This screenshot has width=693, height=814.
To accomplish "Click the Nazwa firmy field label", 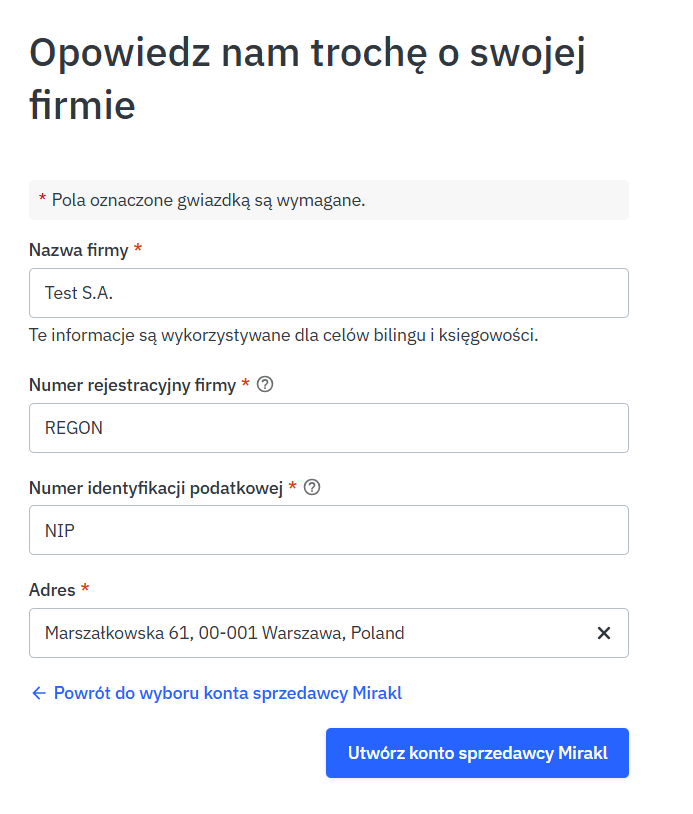I will (78, 250).
